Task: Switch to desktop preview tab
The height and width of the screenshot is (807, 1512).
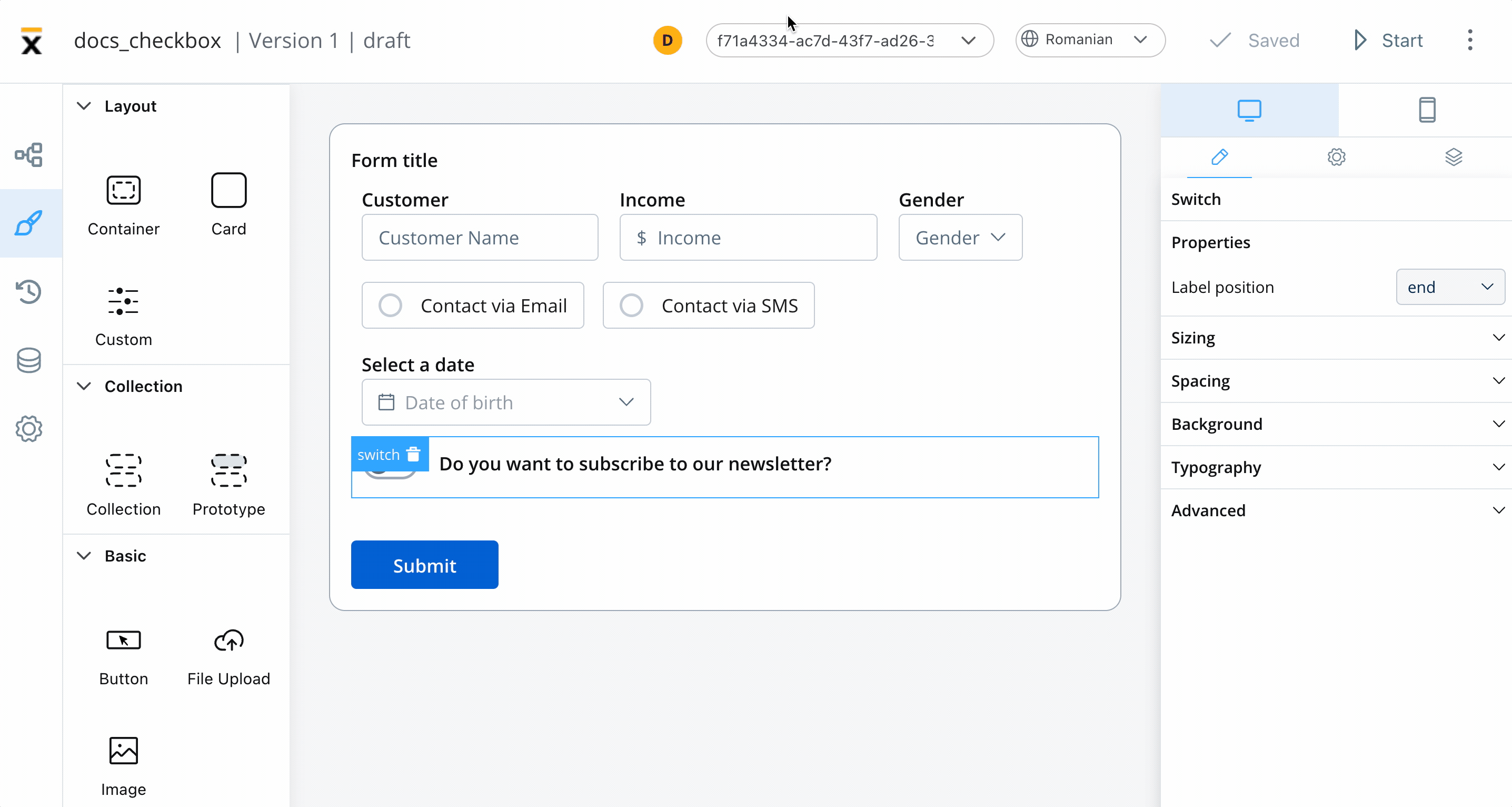Action: [x=1249, y=110]
